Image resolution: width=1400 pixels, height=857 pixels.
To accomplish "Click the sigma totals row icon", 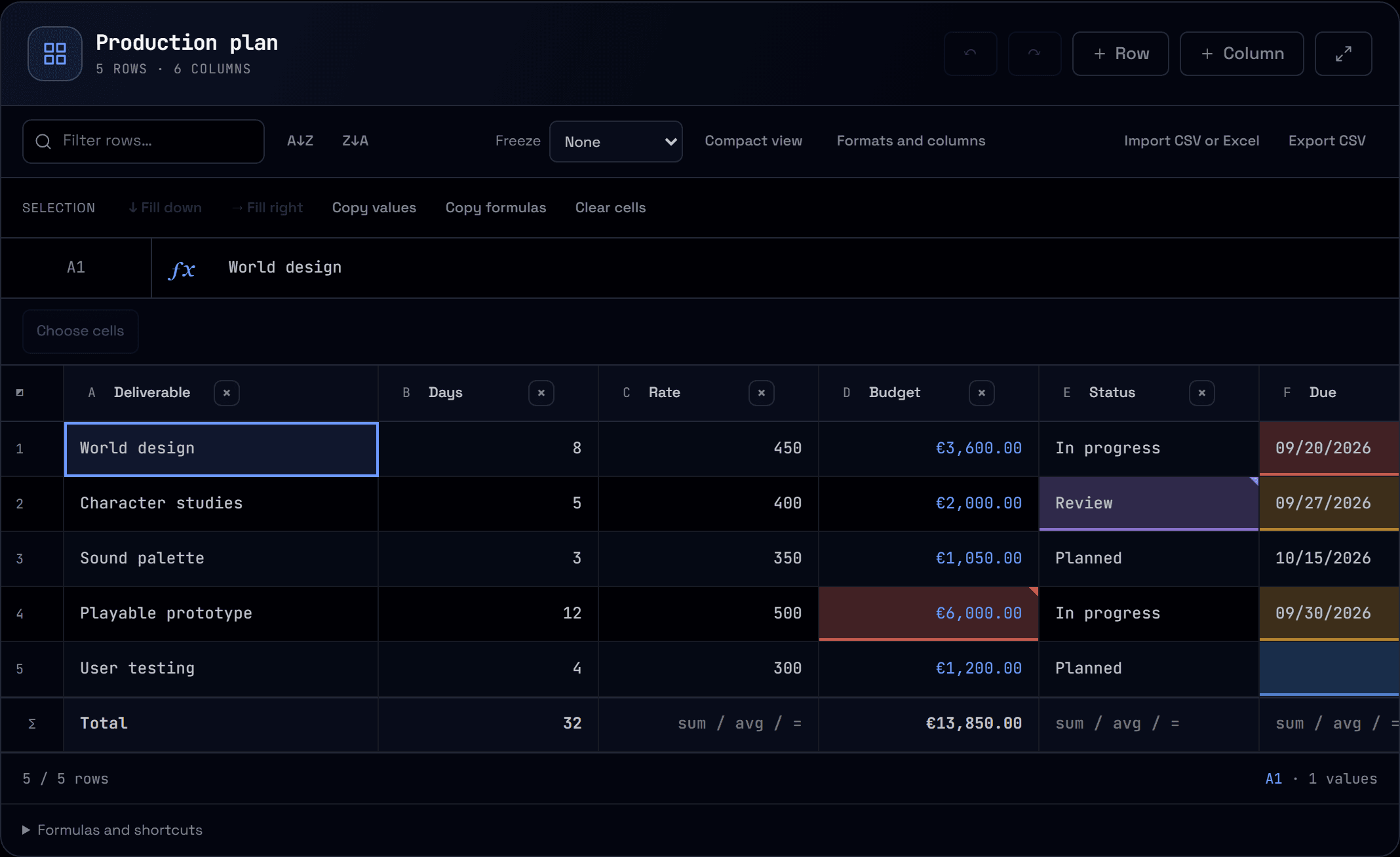I will [x=31, y=724].
